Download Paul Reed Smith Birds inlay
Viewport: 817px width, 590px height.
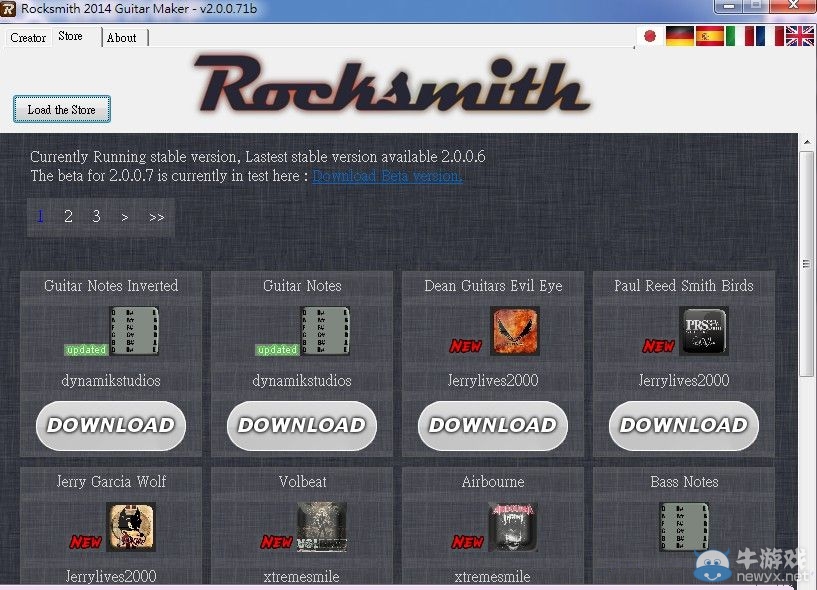[x=684, y=425]
